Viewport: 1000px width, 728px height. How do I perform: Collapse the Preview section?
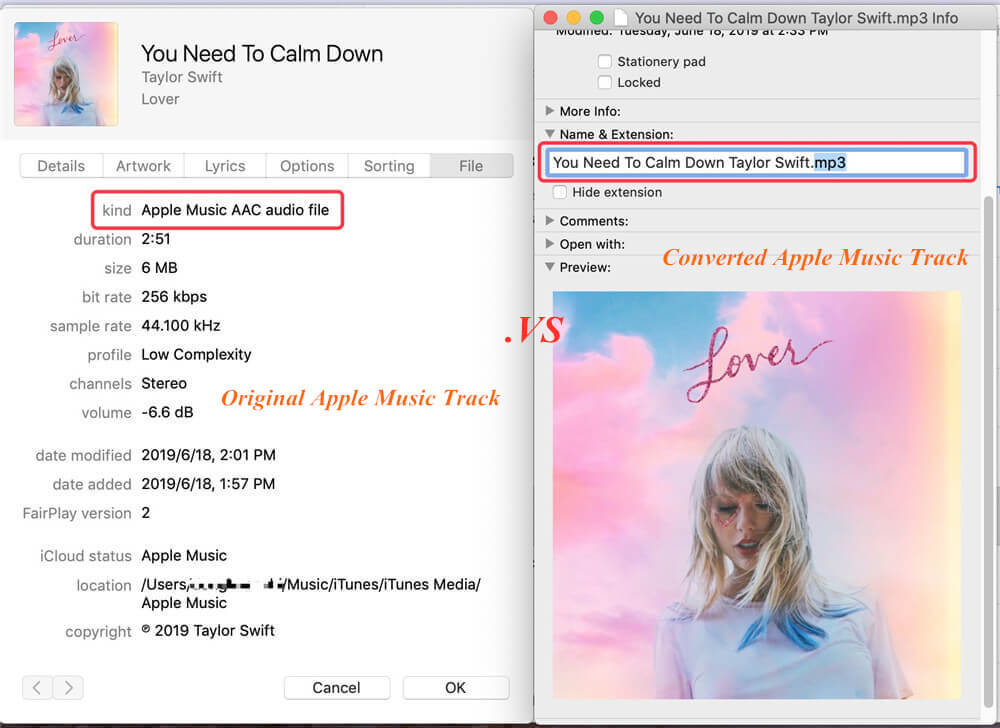[550, 266]
